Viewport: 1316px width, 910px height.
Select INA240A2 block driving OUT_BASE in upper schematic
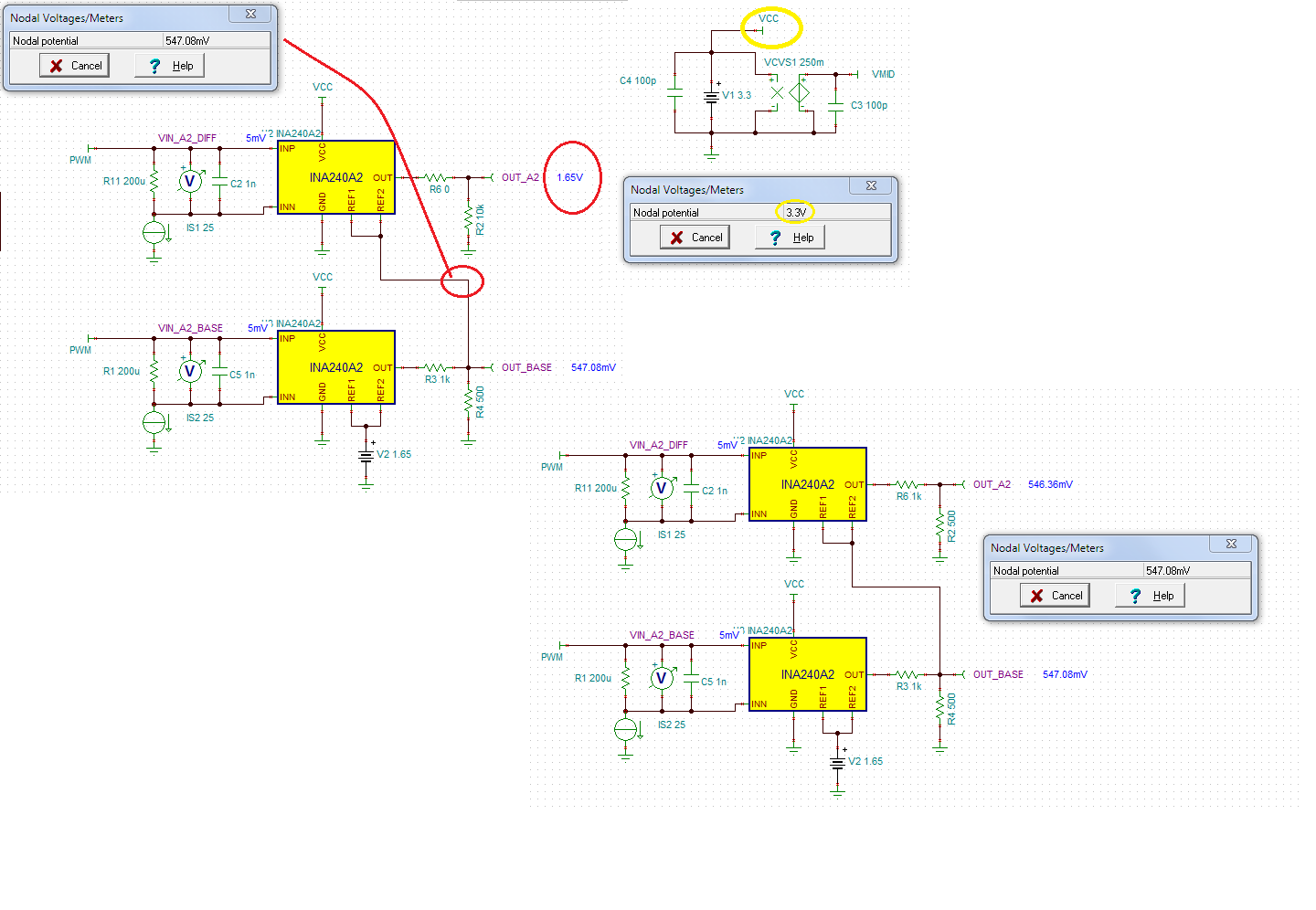[336, 367]
